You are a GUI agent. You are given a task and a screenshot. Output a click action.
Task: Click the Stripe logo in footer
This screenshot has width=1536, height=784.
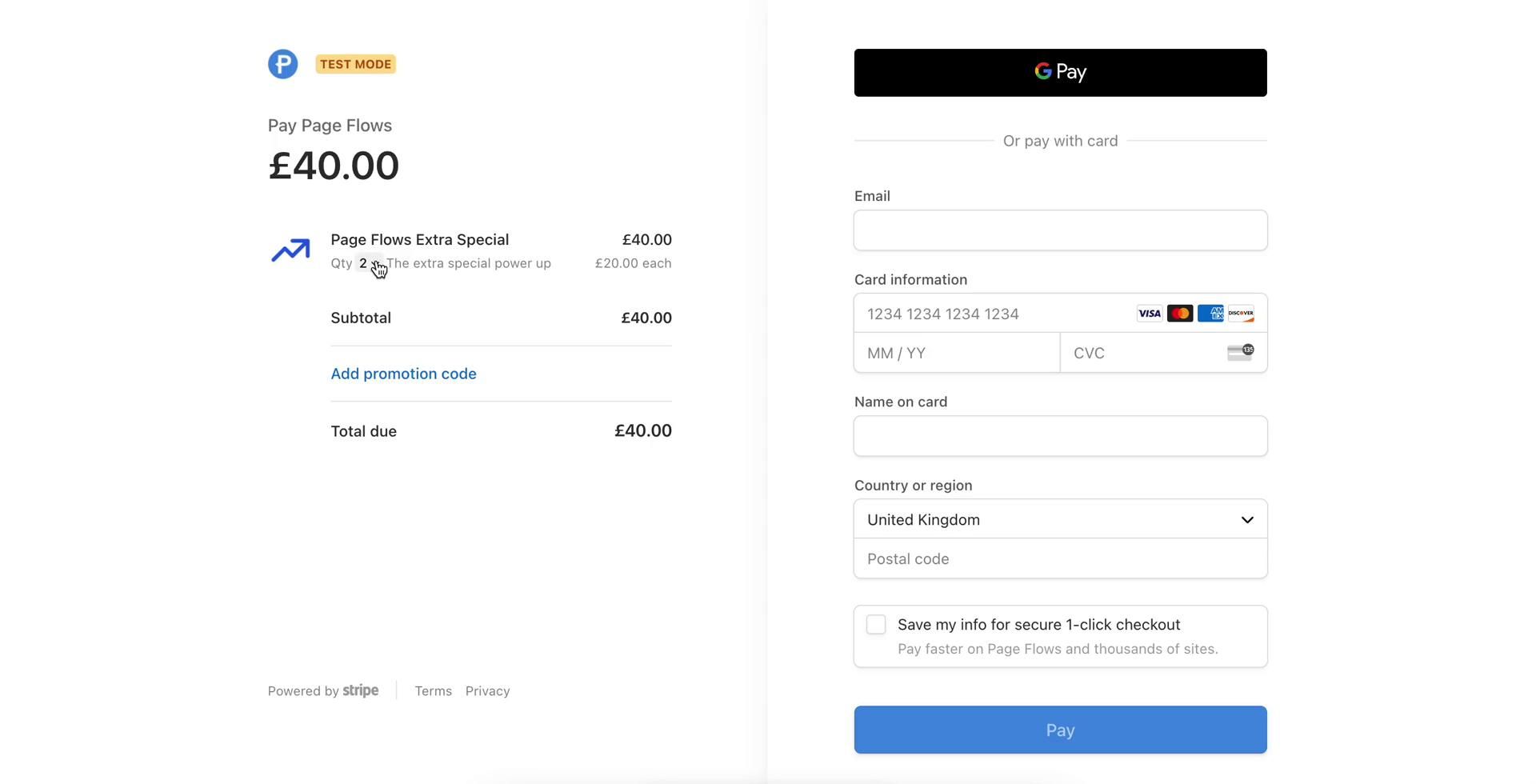tap(360, 690)
